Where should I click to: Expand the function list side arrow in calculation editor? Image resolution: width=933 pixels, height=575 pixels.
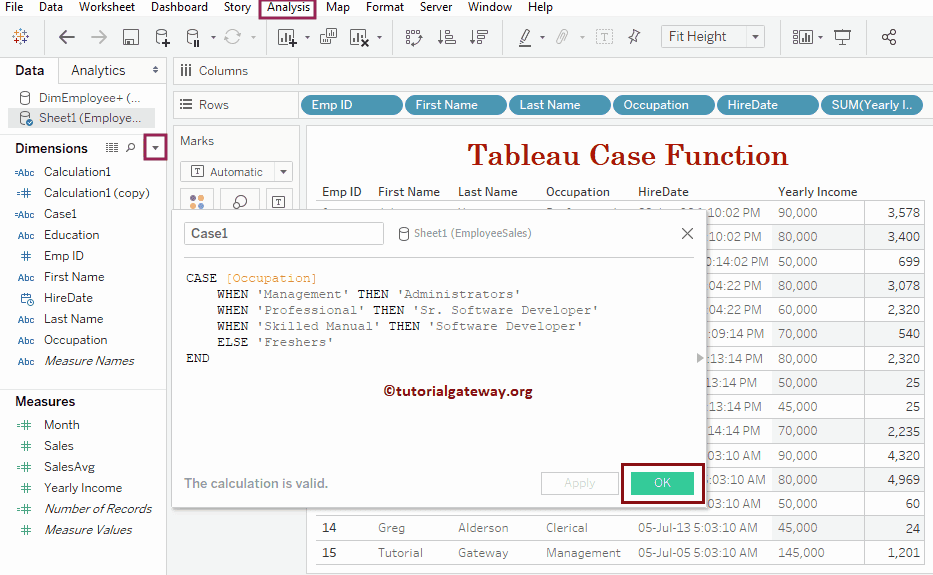700,358
